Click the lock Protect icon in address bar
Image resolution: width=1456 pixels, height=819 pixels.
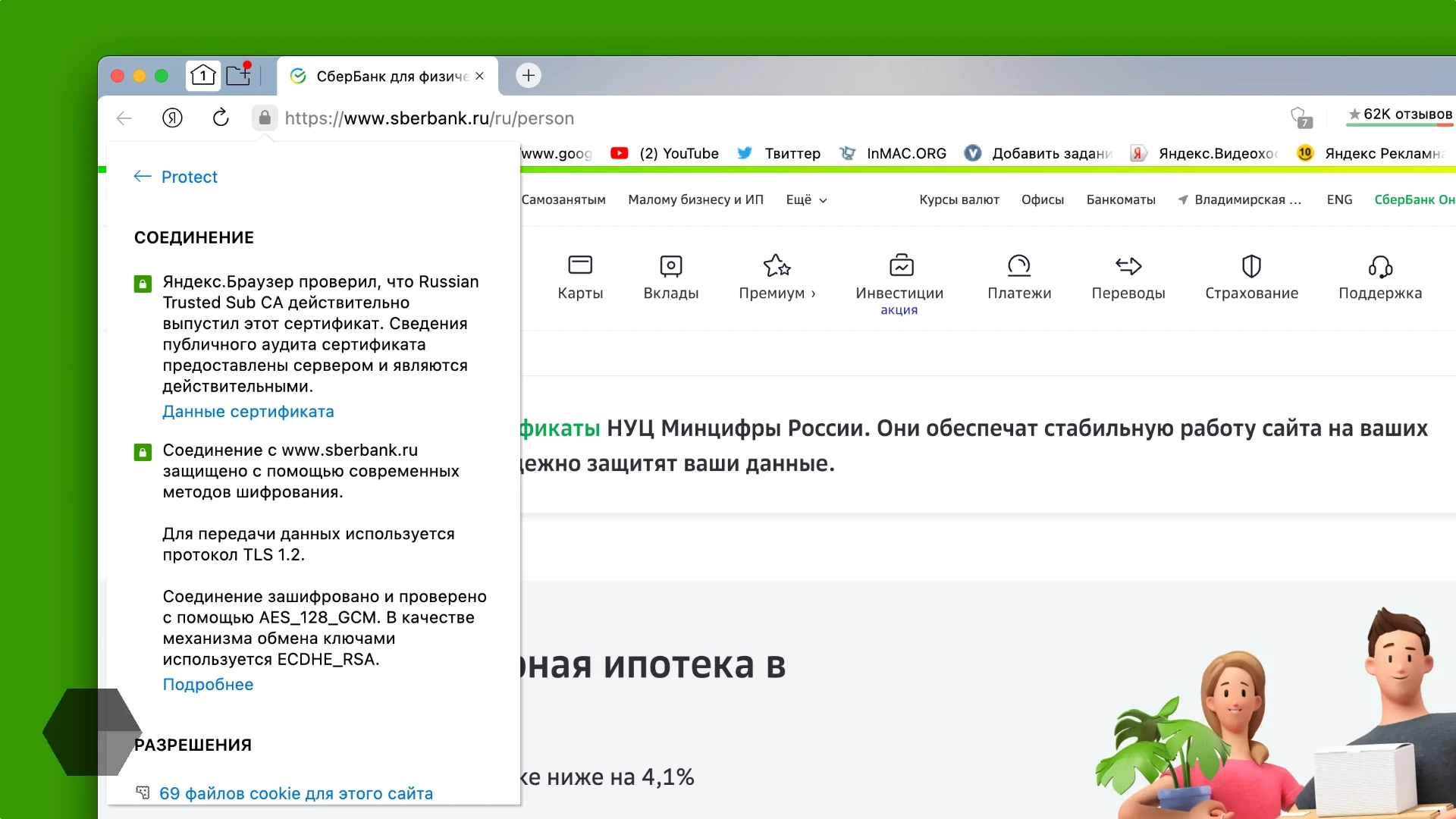click(265, 118)
